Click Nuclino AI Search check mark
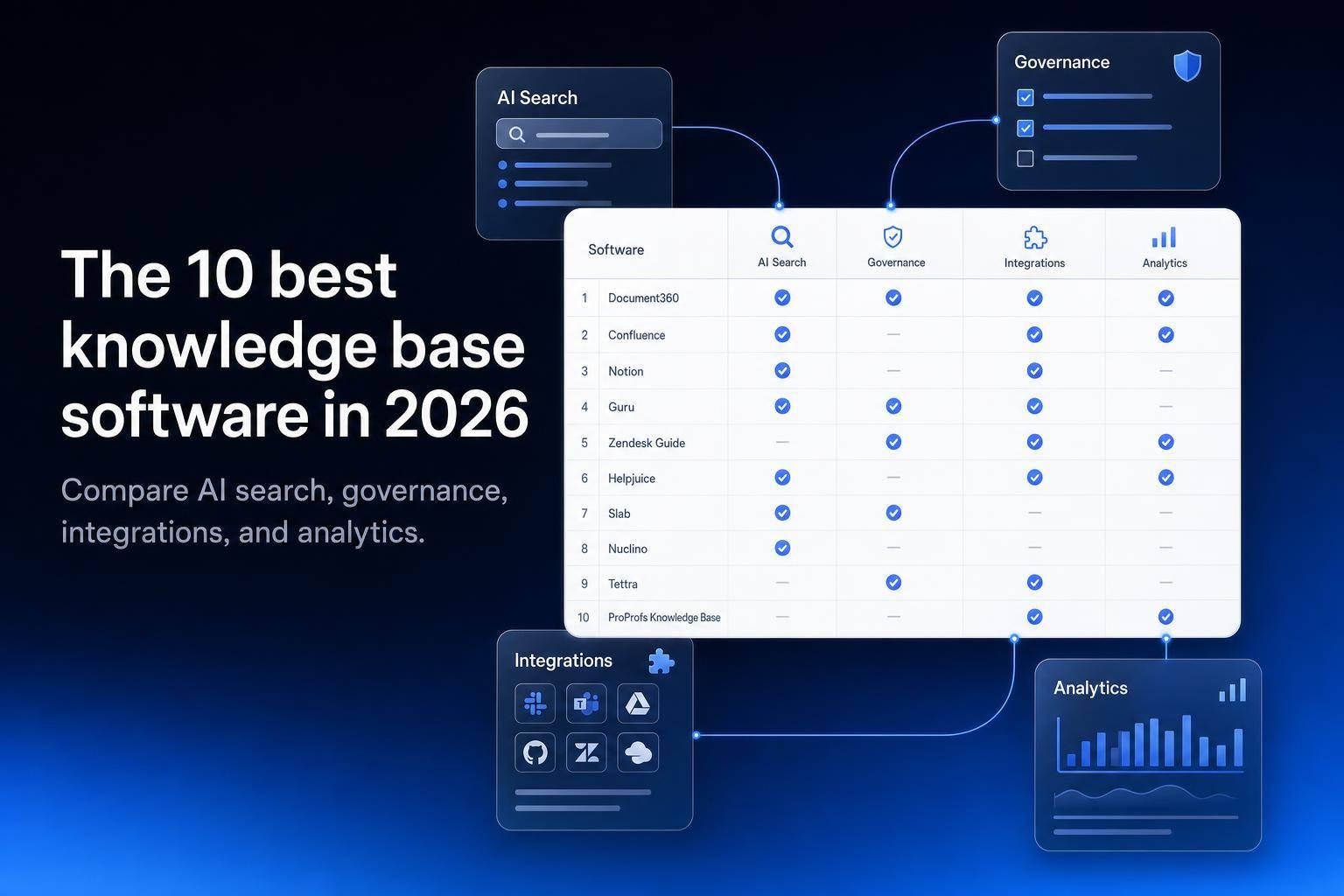The image size is (1344, 896). [x=782, y=548]
